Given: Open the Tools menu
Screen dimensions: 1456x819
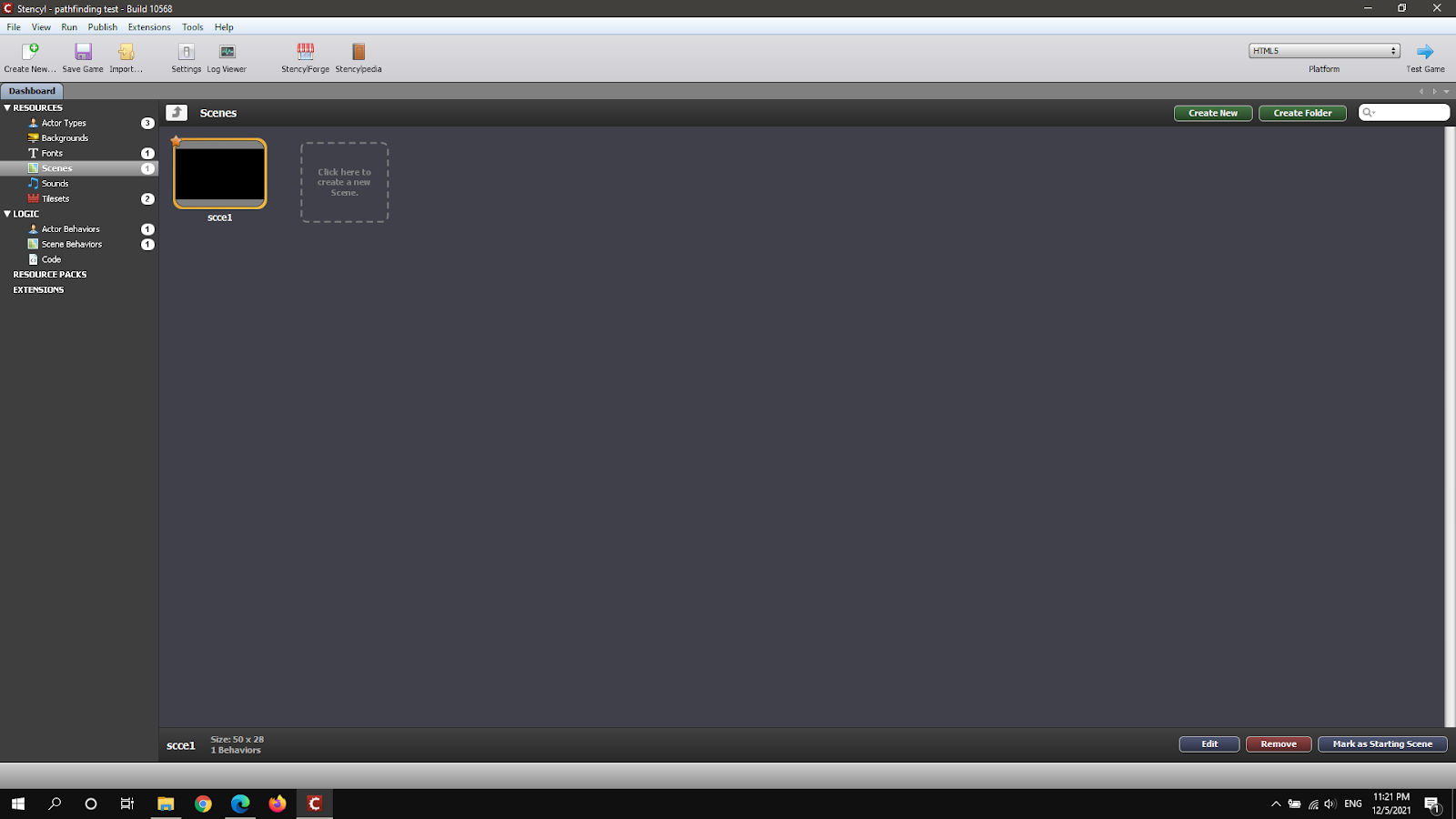Looking at the screenshot, I should coord(192,27).
